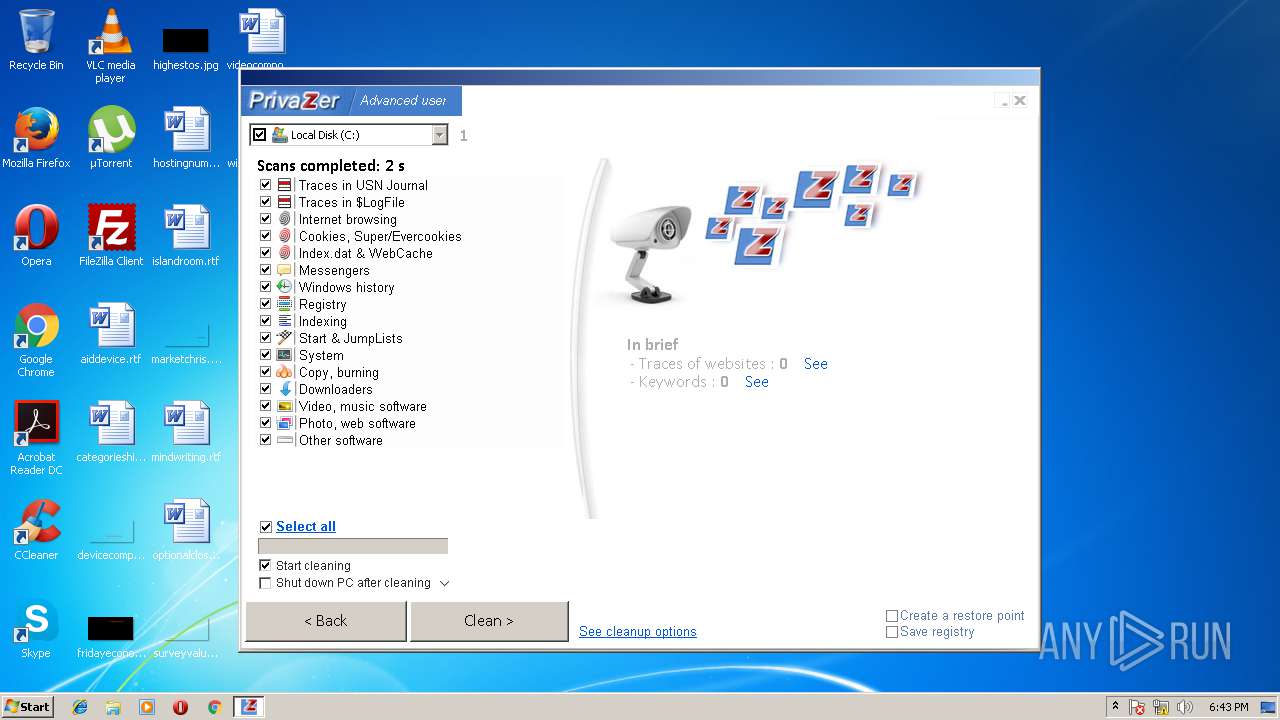Click PrivaZer taskbar button

pyautogui.click(x=249, y=707)
